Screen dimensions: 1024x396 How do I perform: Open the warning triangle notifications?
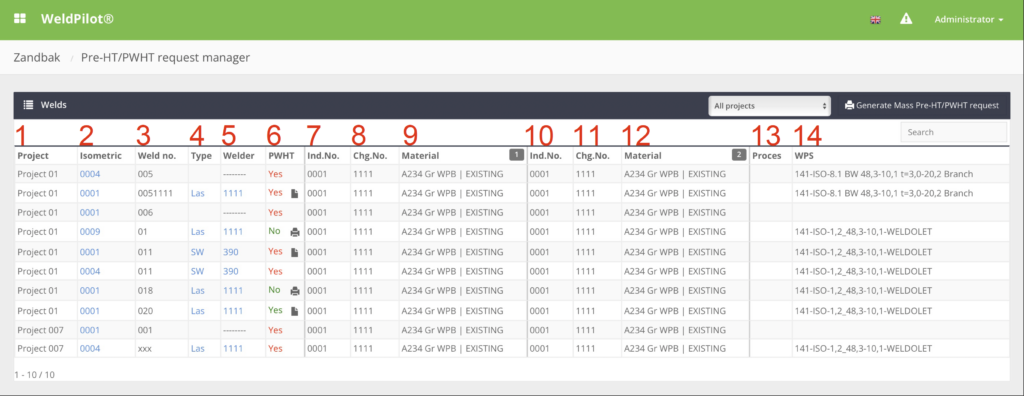point(906,19)
